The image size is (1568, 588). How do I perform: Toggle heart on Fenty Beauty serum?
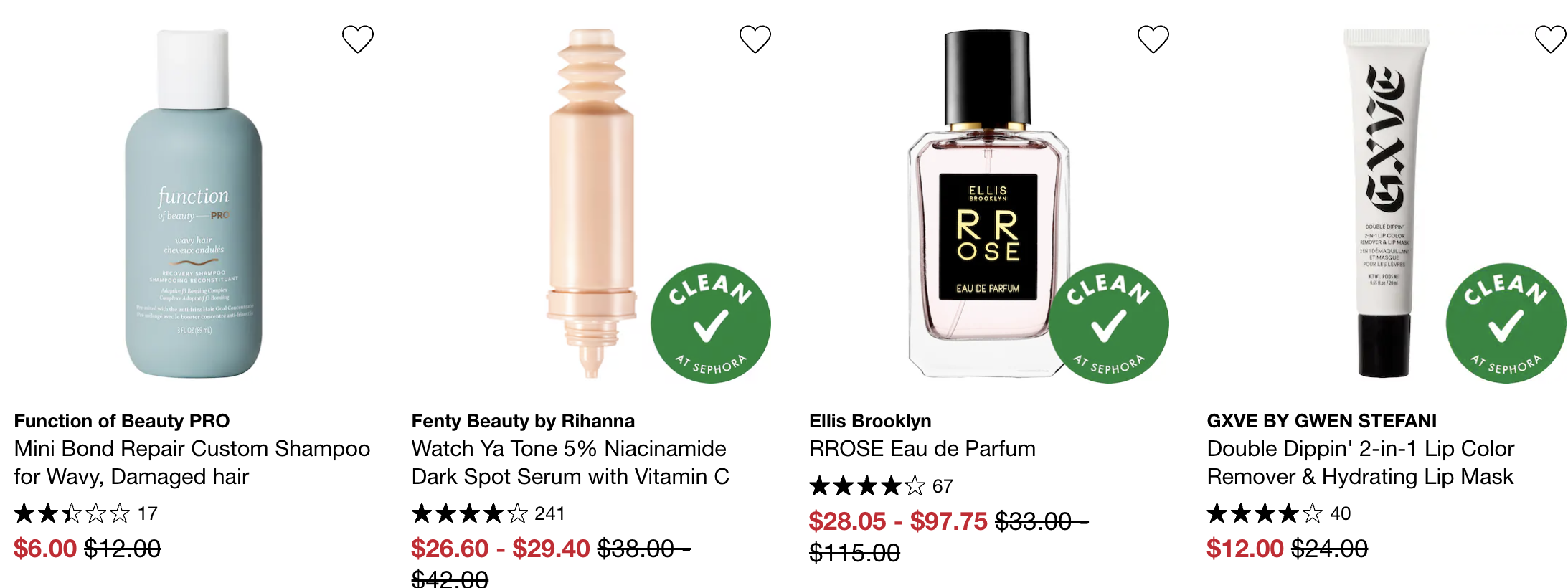755,39
